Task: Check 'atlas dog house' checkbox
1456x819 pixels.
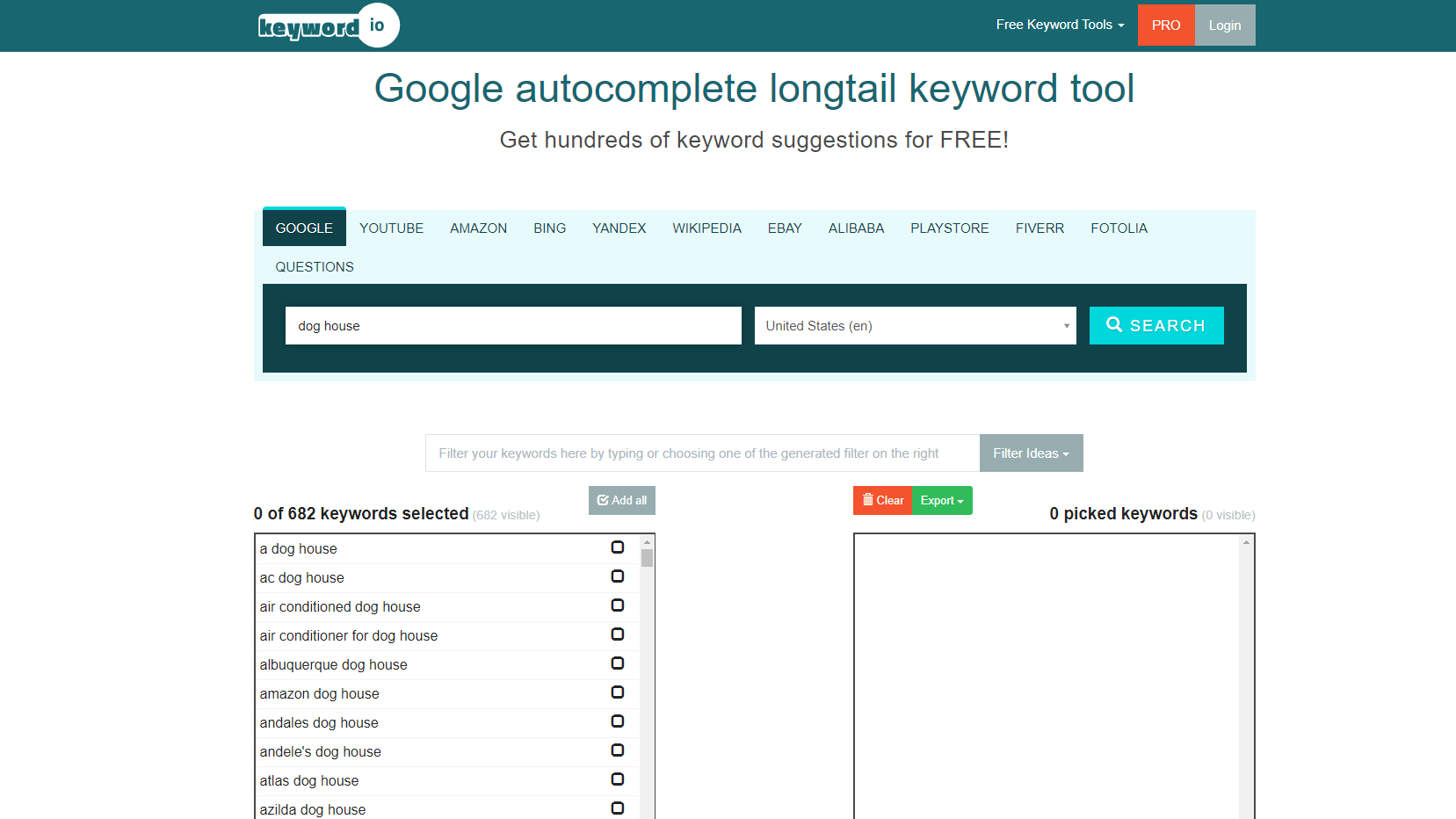Action: click(618, 779)
